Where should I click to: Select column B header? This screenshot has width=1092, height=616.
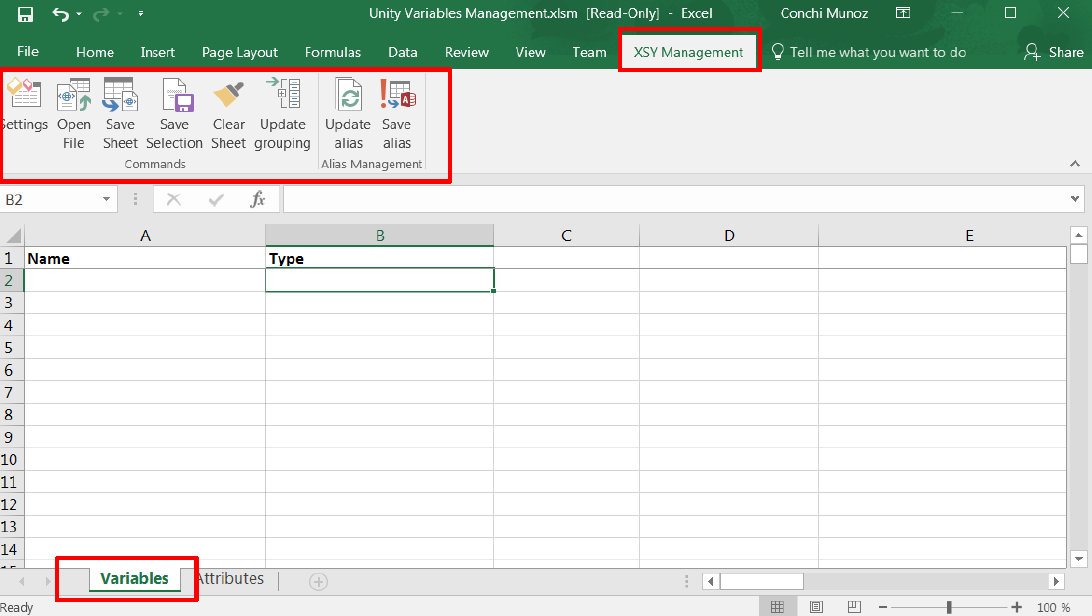pos(380,235)
